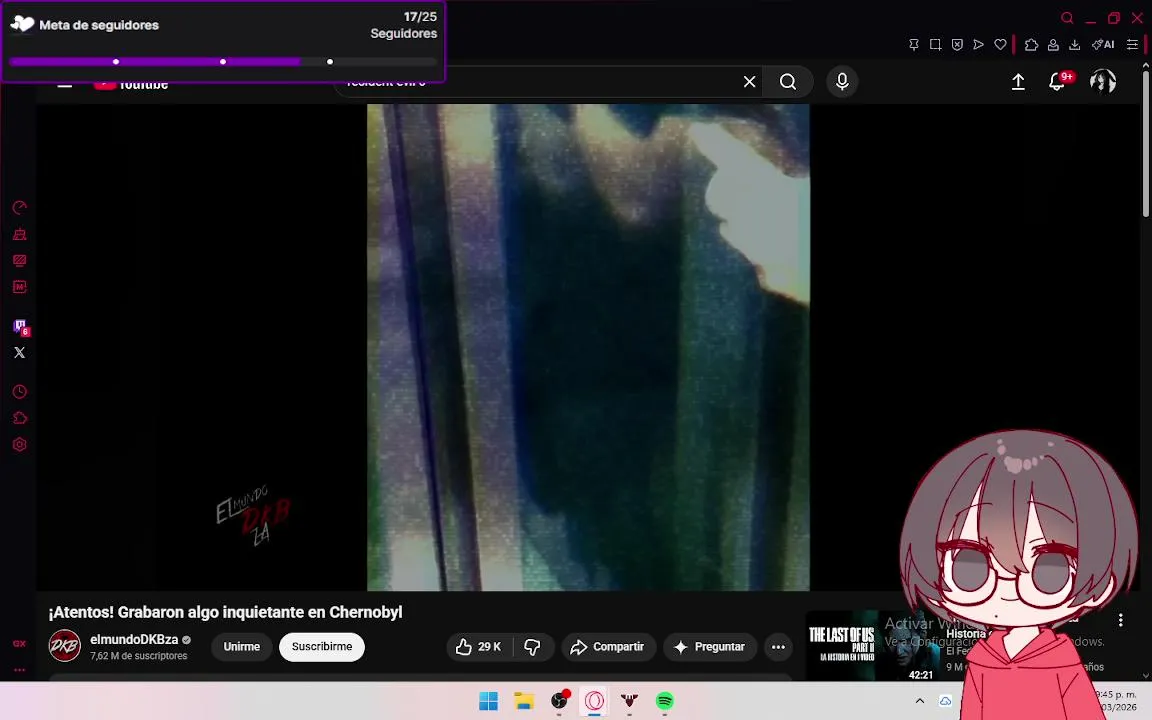The image size is (1152, 720).
Task: Like the video with 29 K thumbs up
Action: click(x=479, y=647)
